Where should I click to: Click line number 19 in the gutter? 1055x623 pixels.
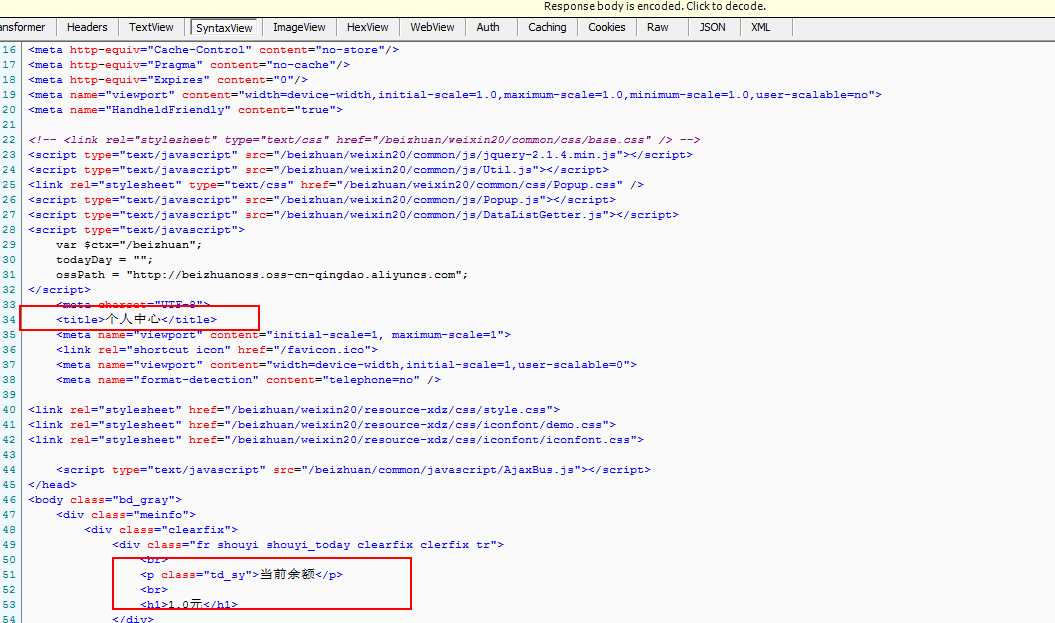point(9,95)
